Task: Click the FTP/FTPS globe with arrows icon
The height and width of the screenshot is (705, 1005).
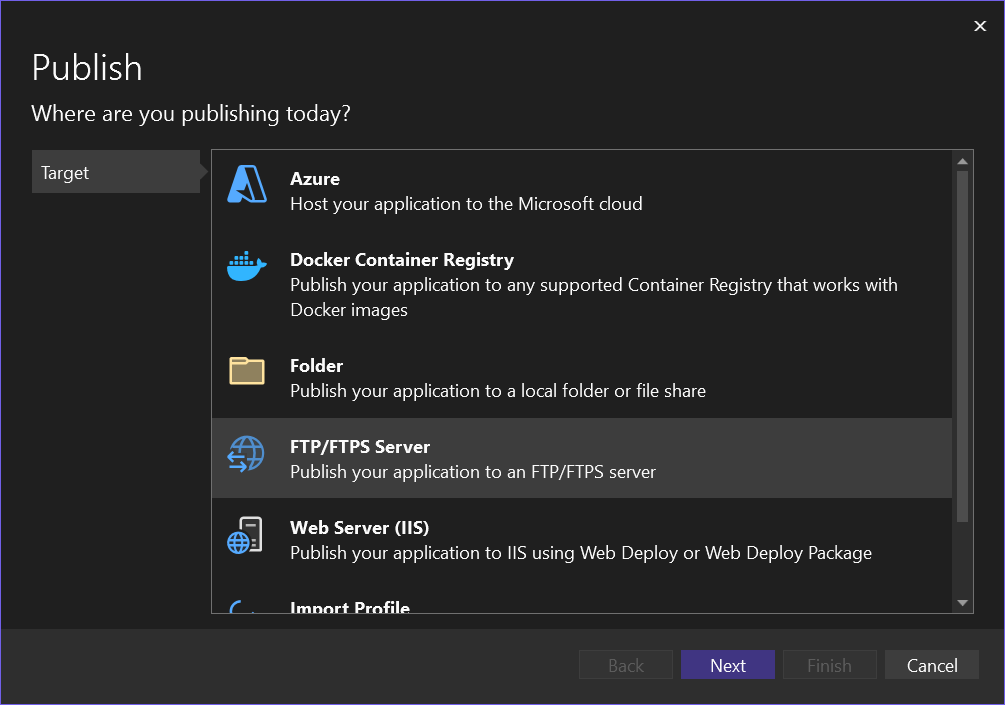Action: (247, 453)
